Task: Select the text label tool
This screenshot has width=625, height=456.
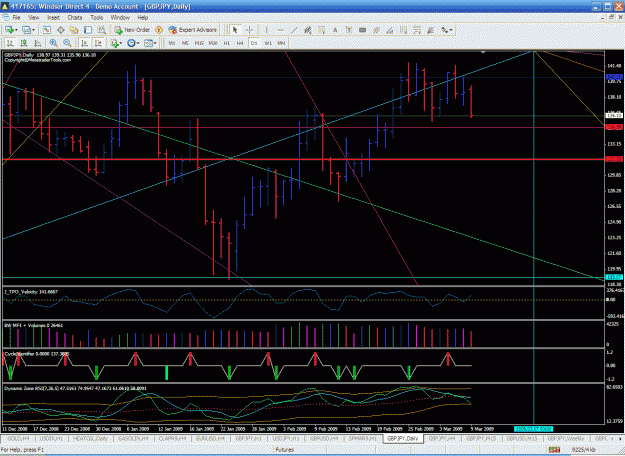Action: (x=349, y=30)
